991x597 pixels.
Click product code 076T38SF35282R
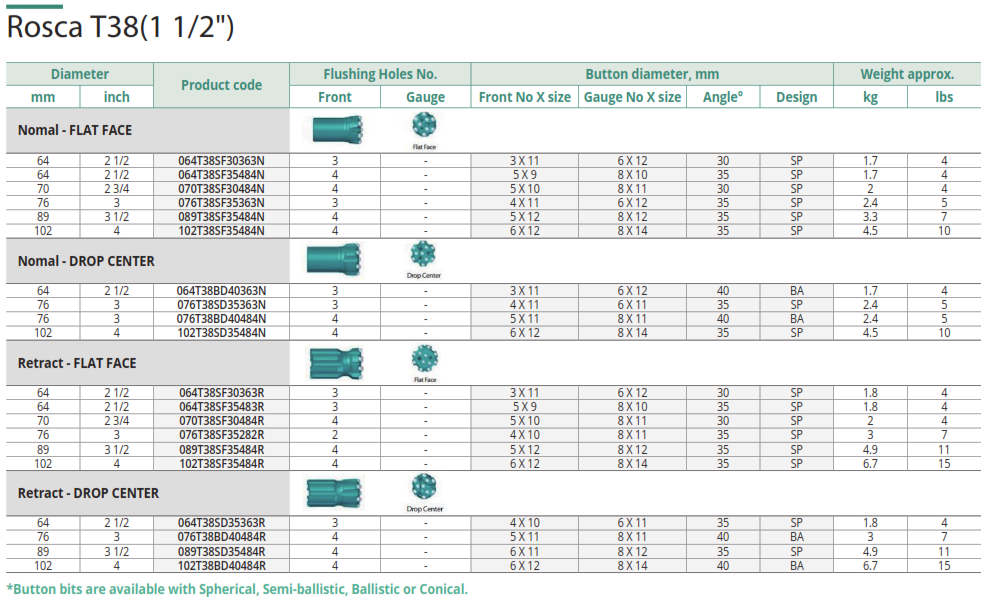(221, 435)
